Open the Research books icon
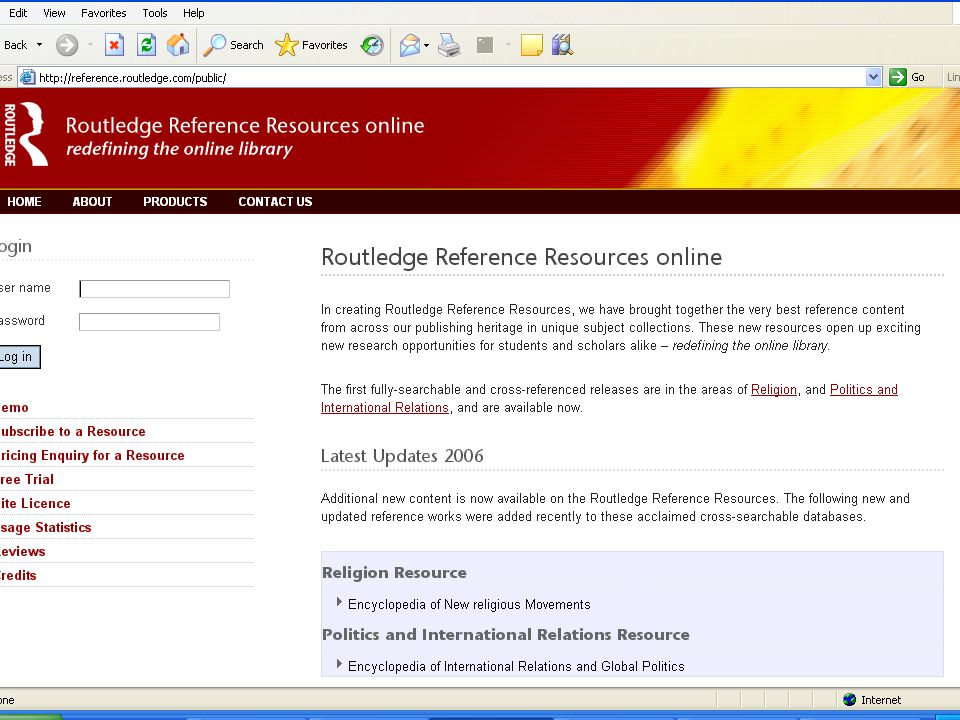Viewport: 960px width, 720px height. click(x=562, y=45)
